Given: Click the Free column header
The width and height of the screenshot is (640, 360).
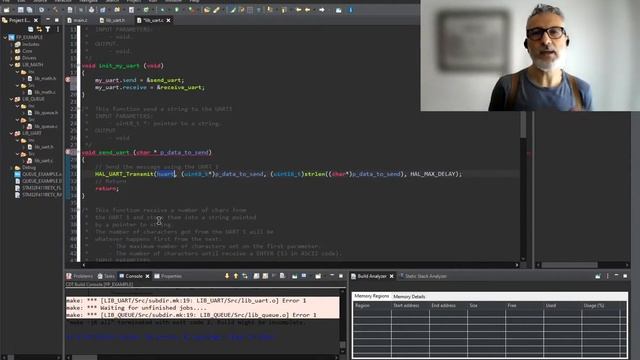Looking at the screenshot, I should [x=524, y=305].
